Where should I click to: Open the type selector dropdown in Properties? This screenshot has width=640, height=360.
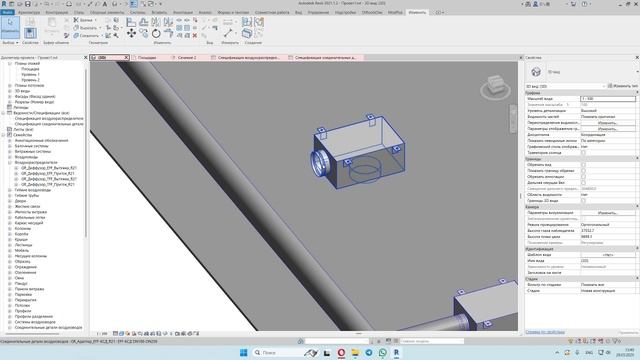pos(637,72)
